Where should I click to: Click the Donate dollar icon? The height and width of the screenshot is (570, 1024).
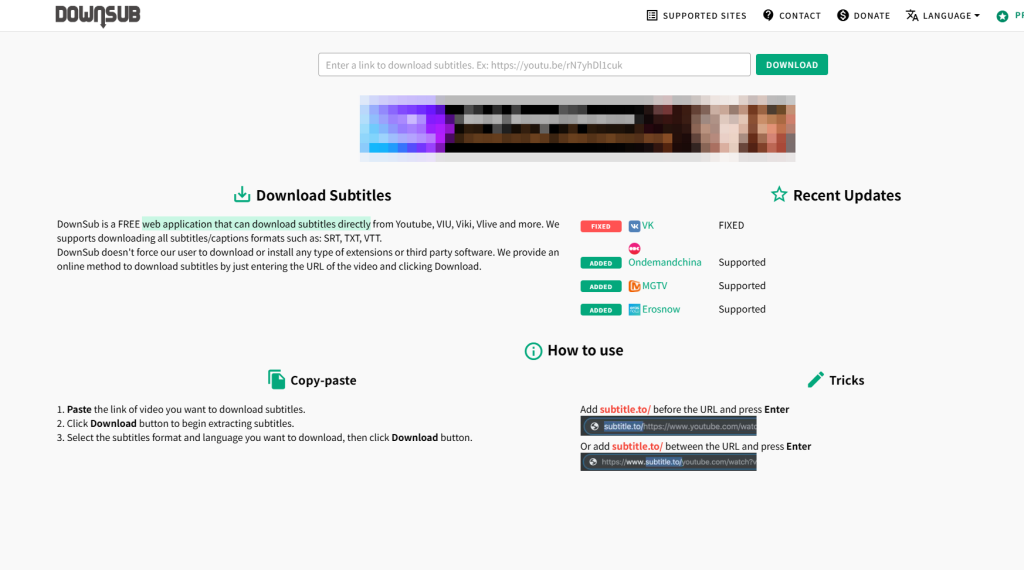(843, 15)
